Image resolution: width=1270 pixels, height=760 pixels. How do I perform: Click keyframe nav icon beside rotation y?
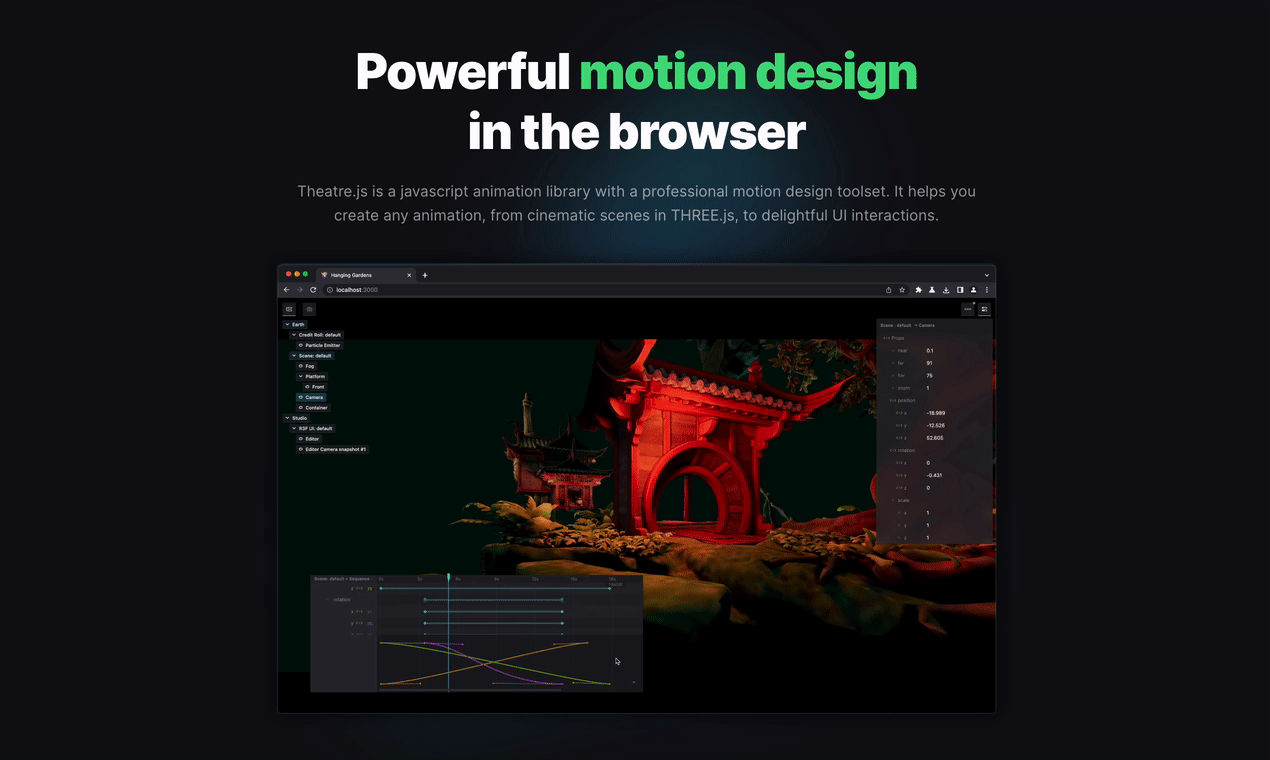899,475
